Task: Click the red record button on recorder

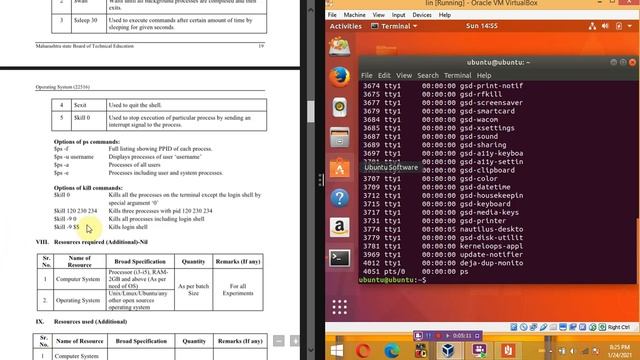Action: (438, 336)
